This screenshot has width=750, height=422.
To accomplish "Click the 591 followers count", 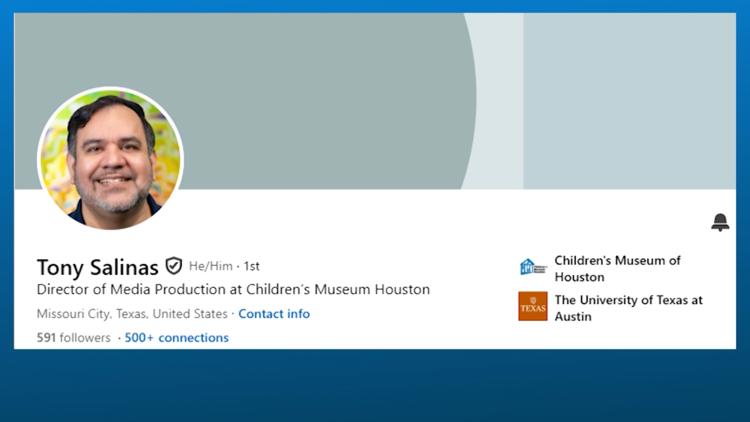I will [x=73, y=338].
